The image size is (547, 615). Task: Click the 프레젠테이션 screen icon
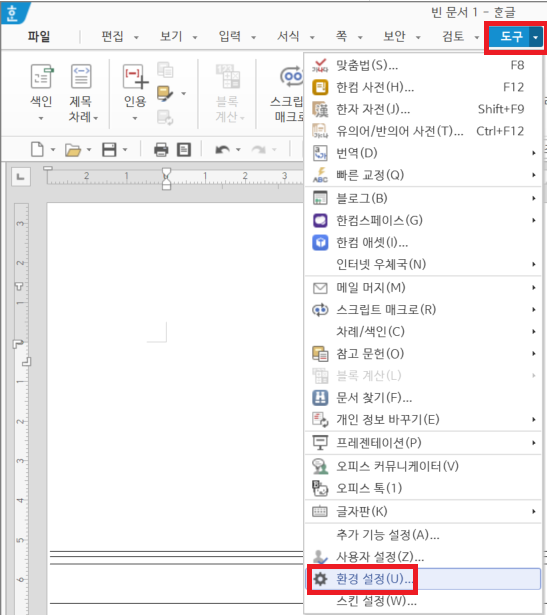coord(320,443)
